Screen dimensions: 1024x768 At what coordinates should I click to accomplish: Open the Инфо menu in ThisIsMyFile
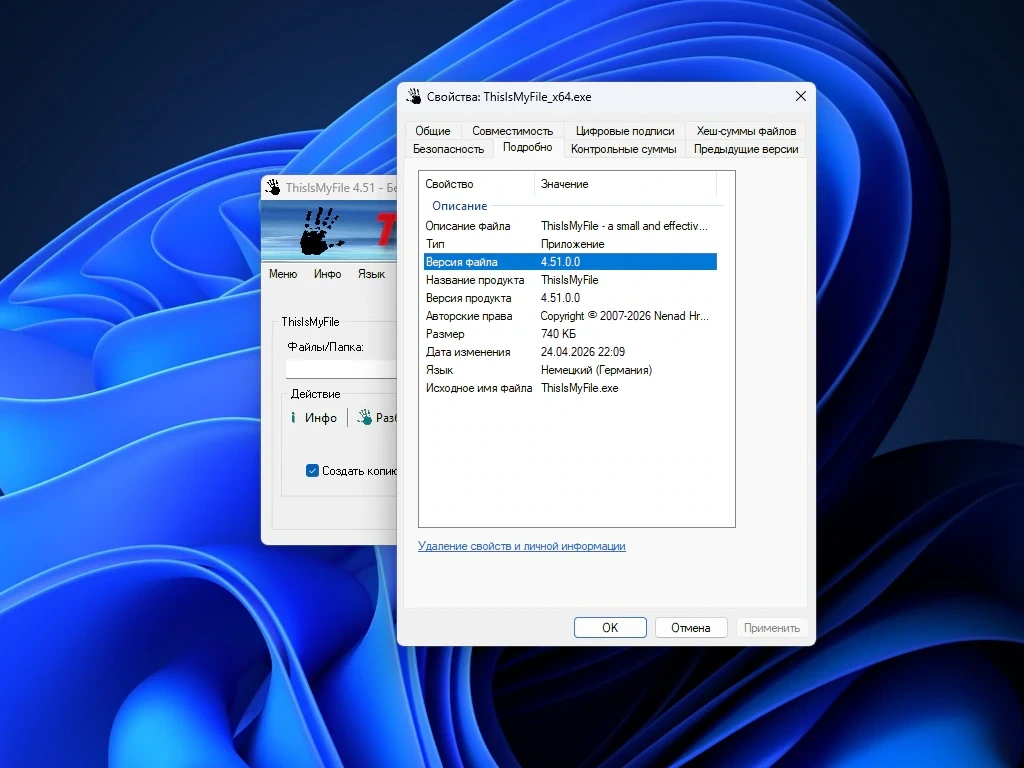pyautogui.click(x=327, y=274)
